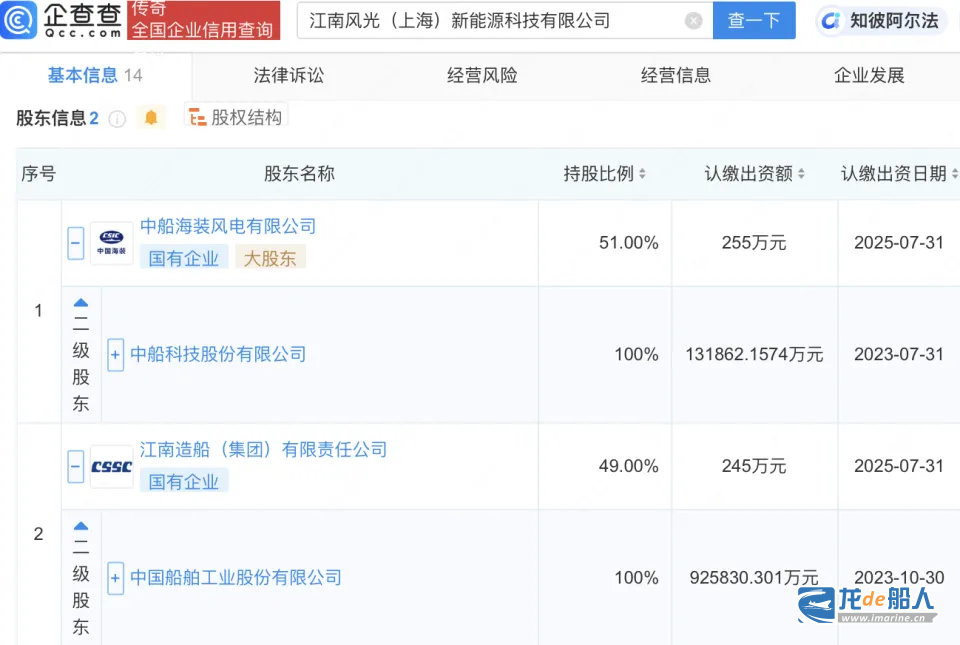Open 中船科技股份有限公司 link
960x645 pixels.
tap(218, 354)
